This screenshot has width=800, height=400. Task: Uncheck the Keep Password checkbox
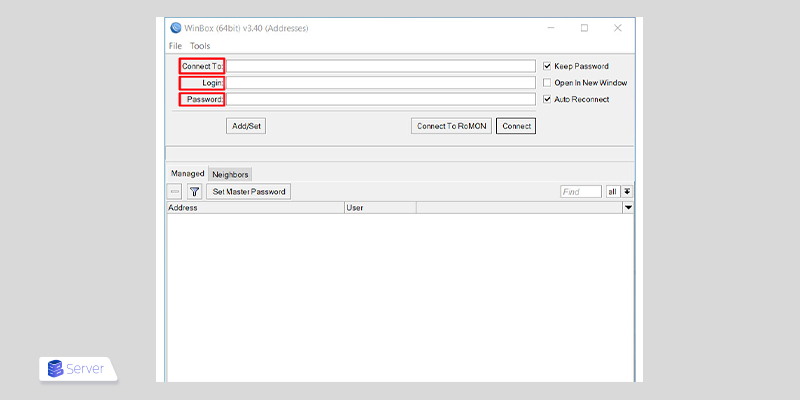point(547,66)
